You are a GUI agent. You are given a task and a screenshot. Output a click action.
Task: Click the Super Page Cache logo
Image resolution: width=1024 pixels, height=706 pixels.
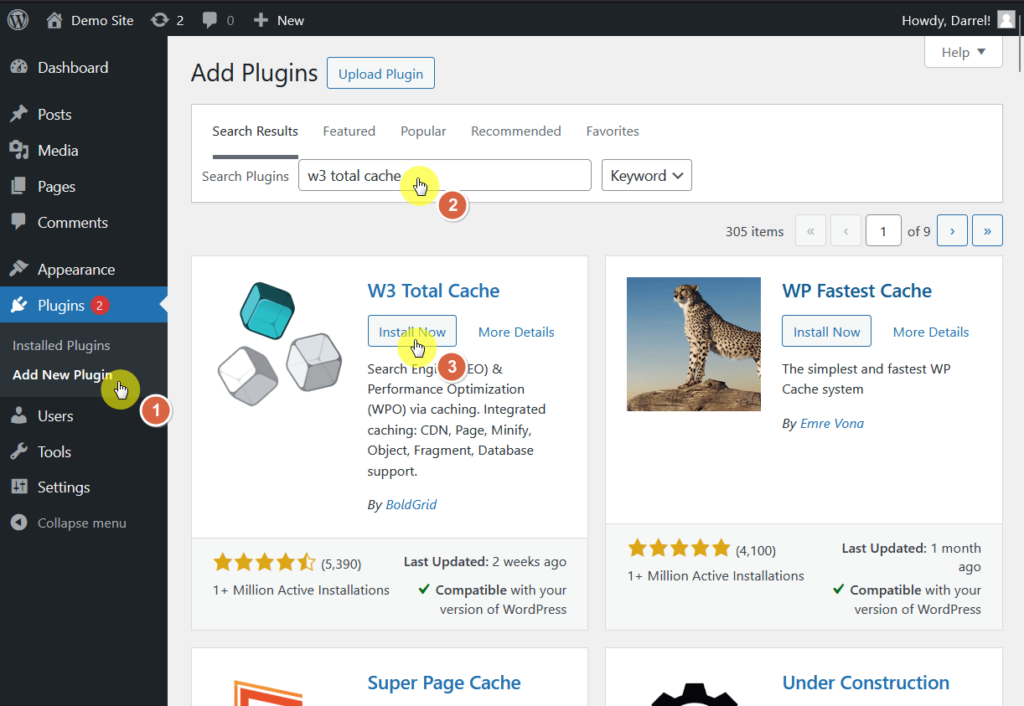[x=269, y=692]
